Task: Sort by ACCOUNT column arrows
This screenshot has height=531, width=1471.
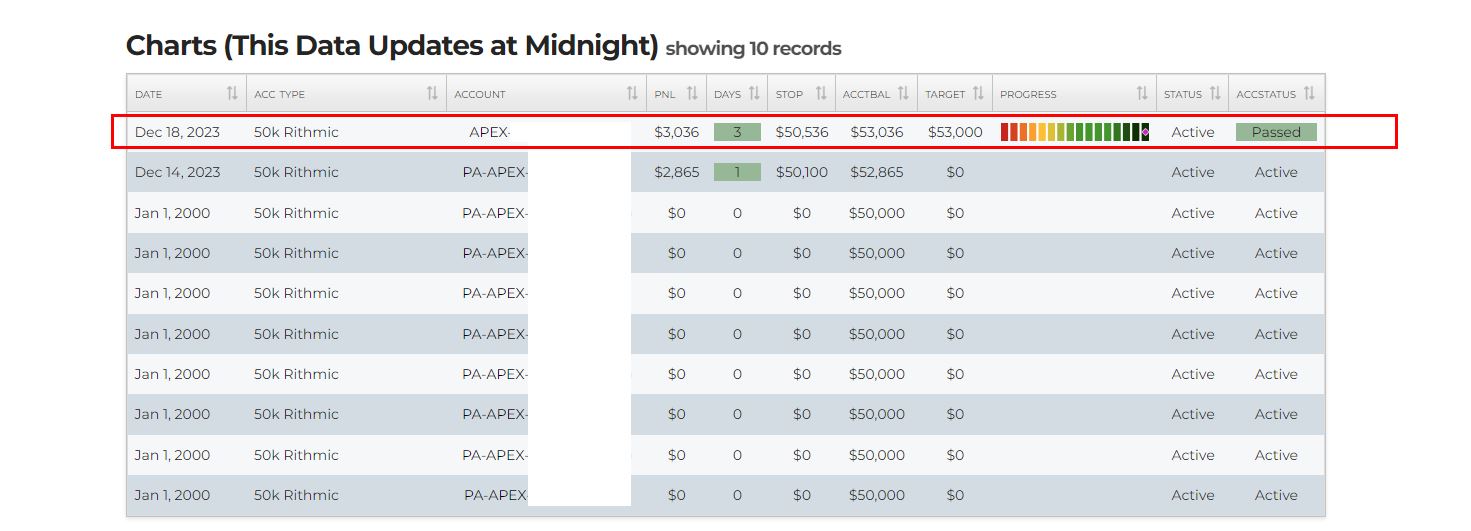Action: point(632,93)
